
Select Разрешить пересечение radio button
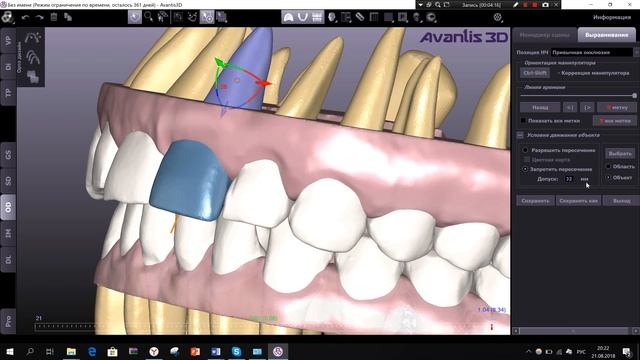pyautogui.click(x=525, y=150)
